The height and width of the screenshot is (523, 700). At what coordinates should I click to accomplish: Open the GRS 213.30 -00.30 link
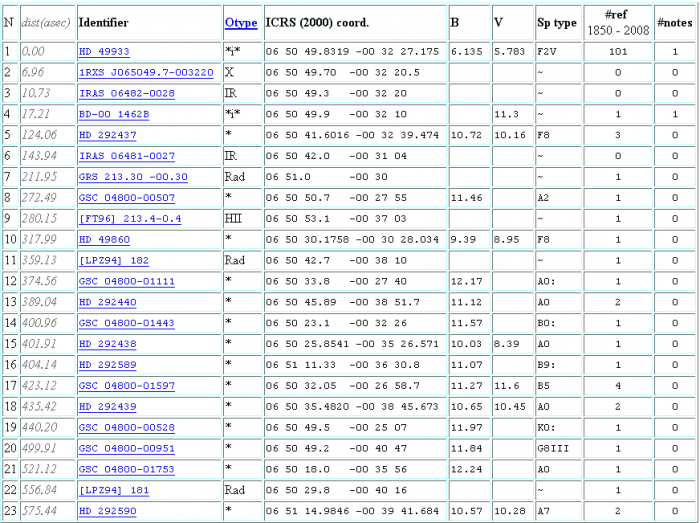click(x=133, y=177)
